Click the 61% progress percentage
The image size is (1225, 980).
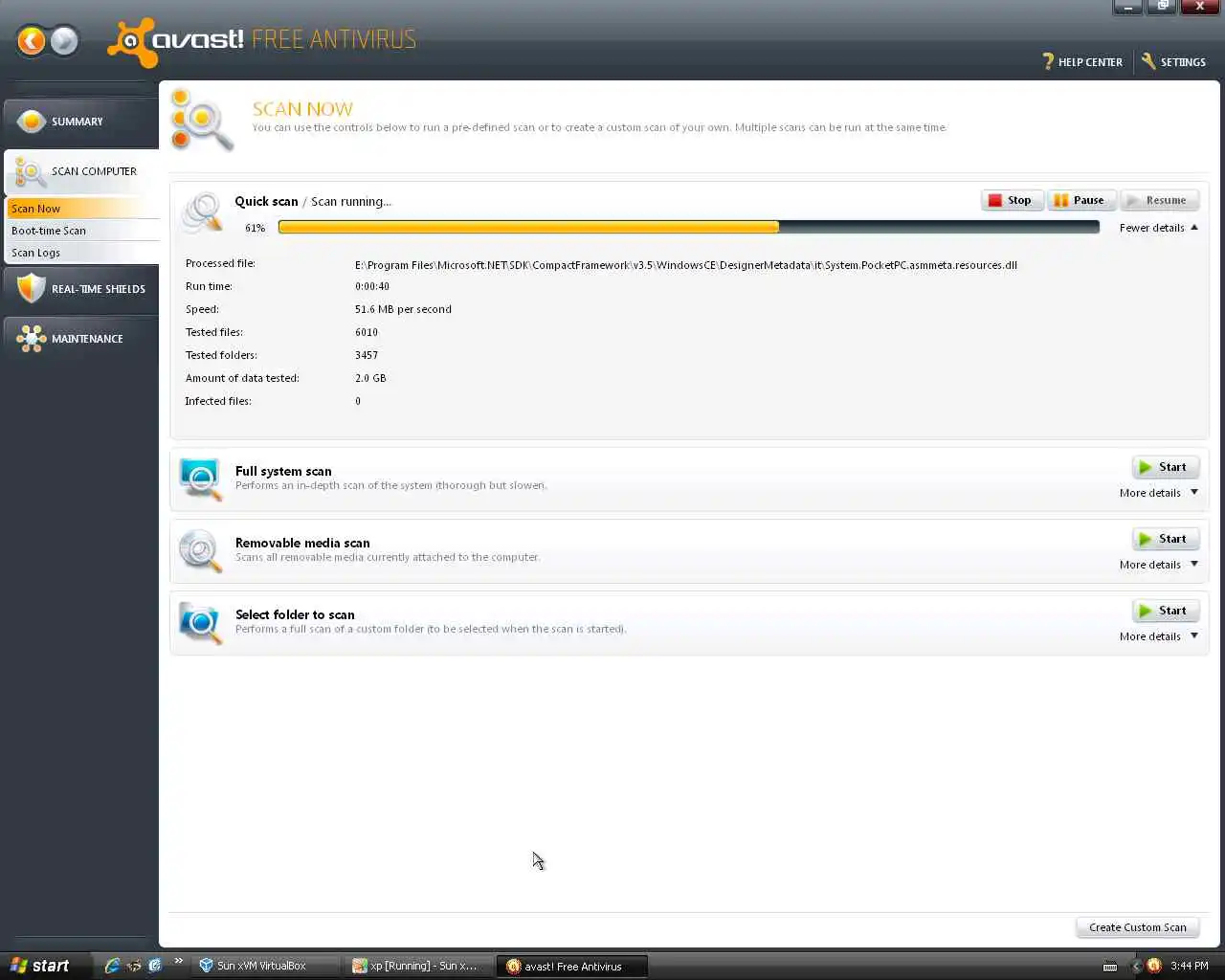point(255,228)
